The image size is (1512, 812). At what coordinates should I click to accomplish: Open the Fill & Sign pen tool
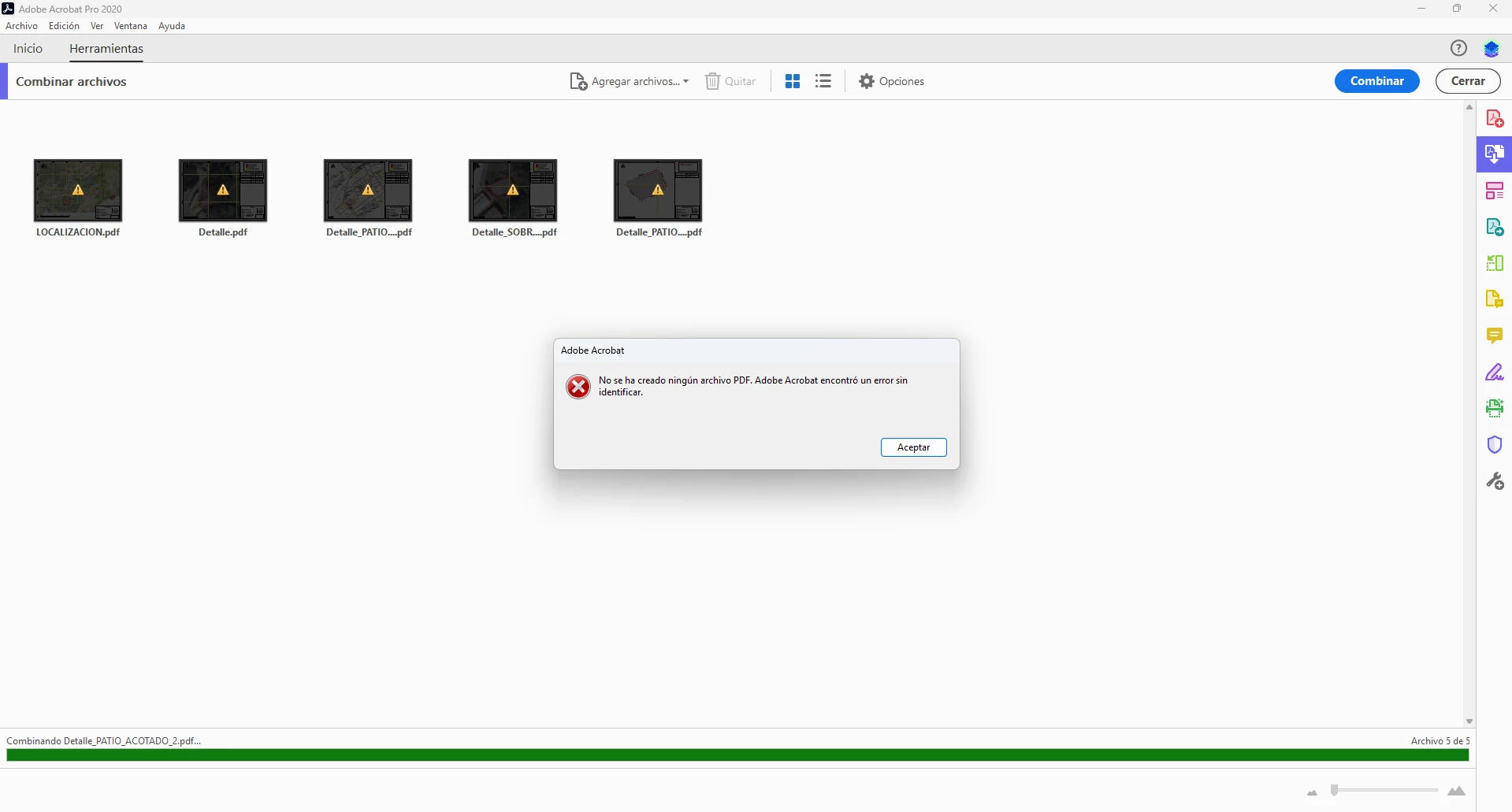tap(1494, 373)
